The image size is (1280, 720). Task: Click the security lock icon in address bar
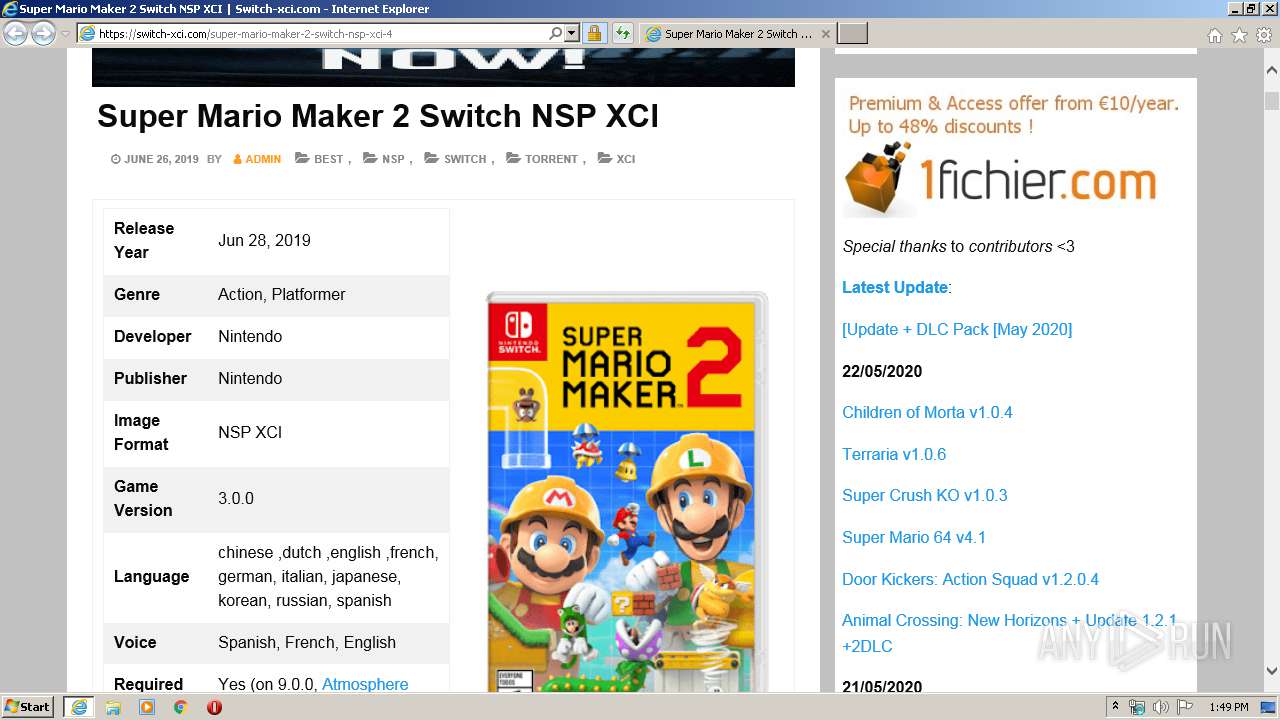pyautogui.click(x=594, y=33)
